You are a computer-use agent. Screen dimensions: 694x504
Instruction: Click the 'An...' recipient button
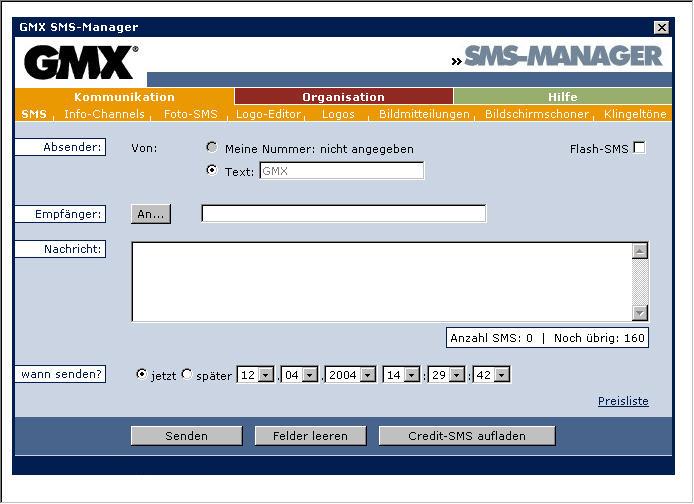151,214
